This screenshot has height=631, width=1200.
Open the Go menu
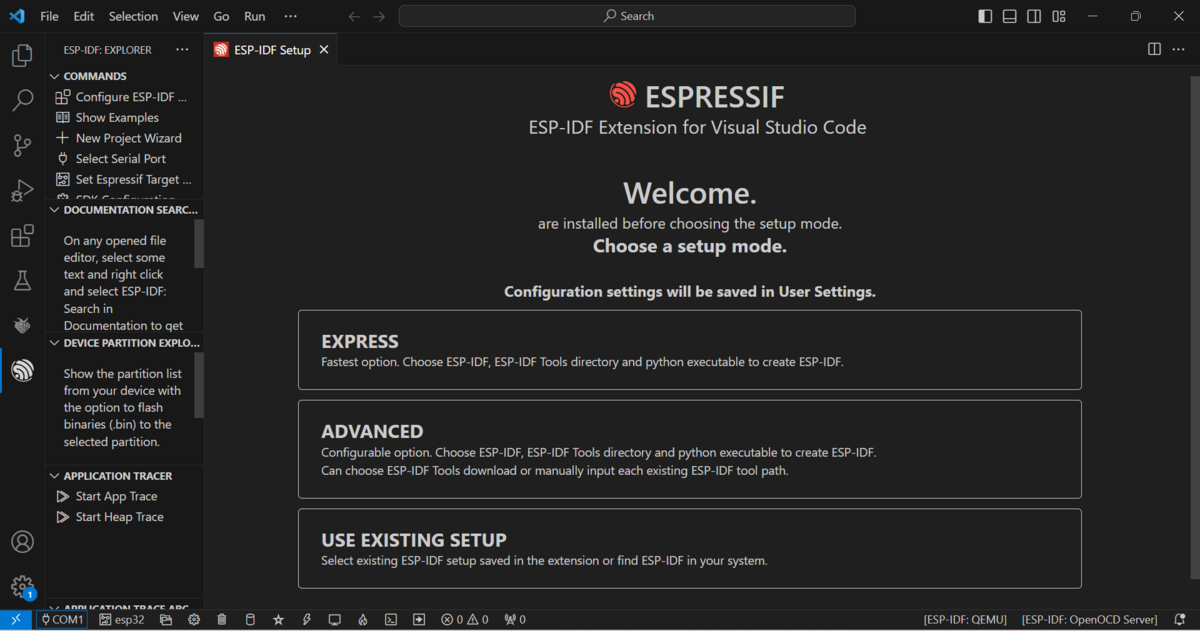[222, 16]
